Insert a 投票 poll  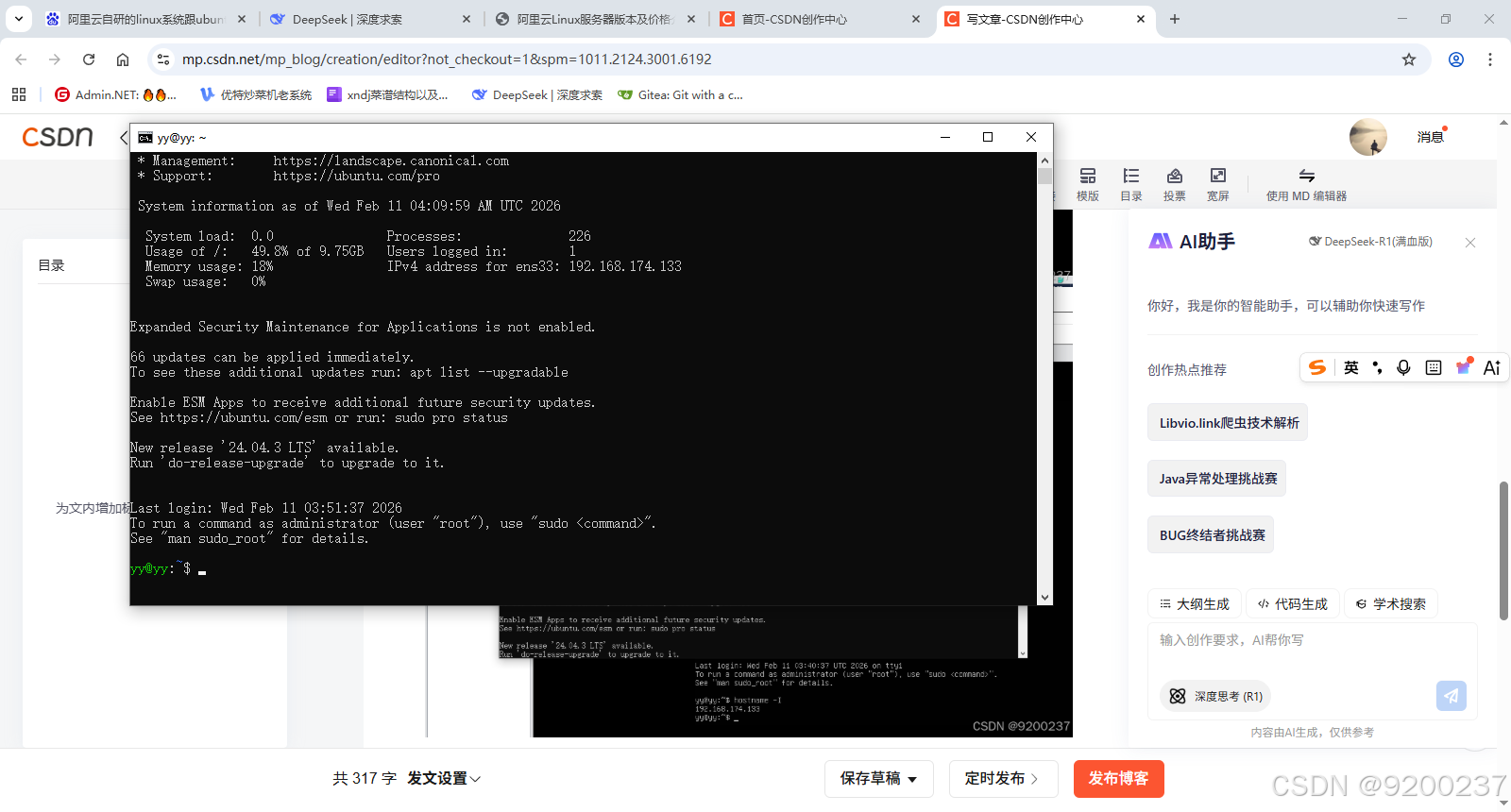point(1175,184)
